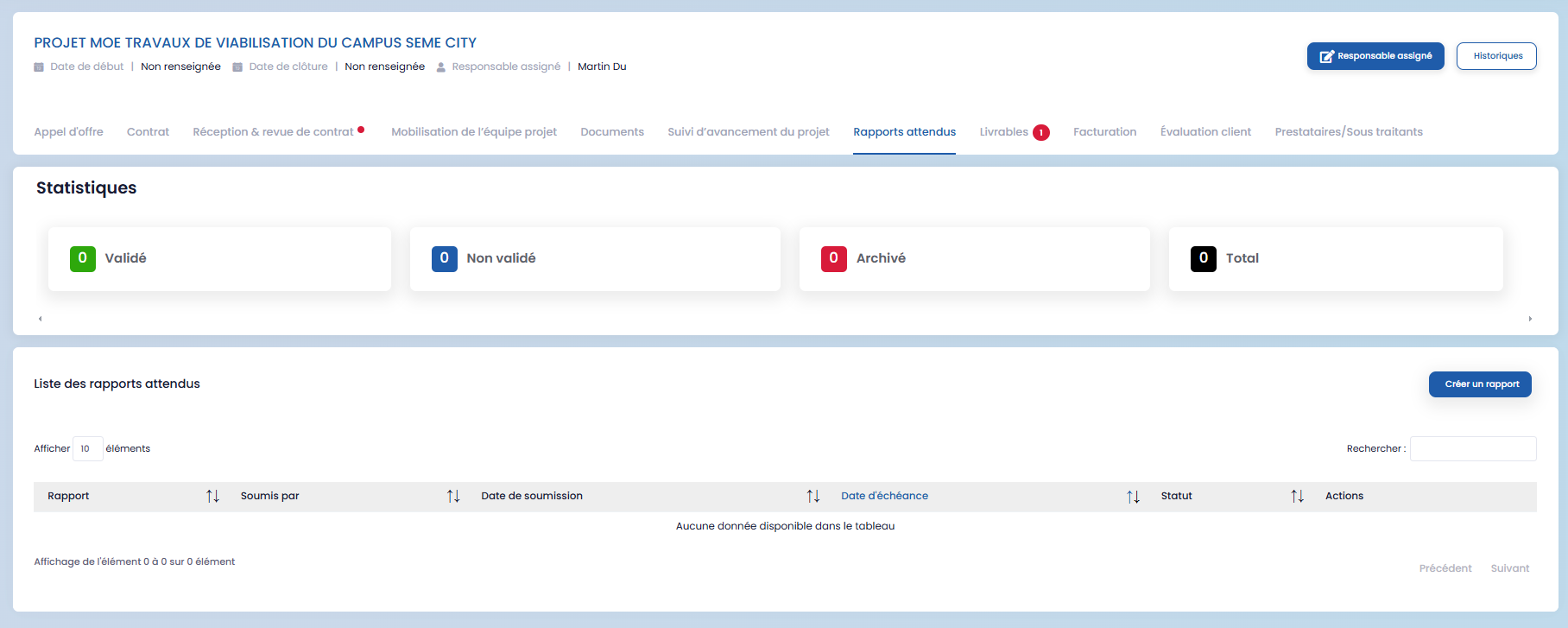The width and height of the screenshot is (1568, 628).
Task: Go to Suivant page of table
Action: point(1509,568)
